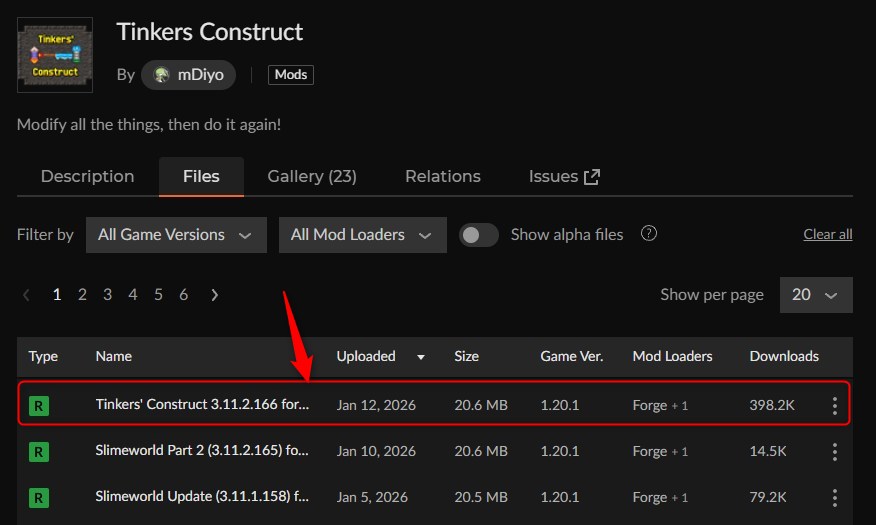Open more options for Slimeworld Update row
Viewport: 876px width, 525px height.
[x=835, y=498]
